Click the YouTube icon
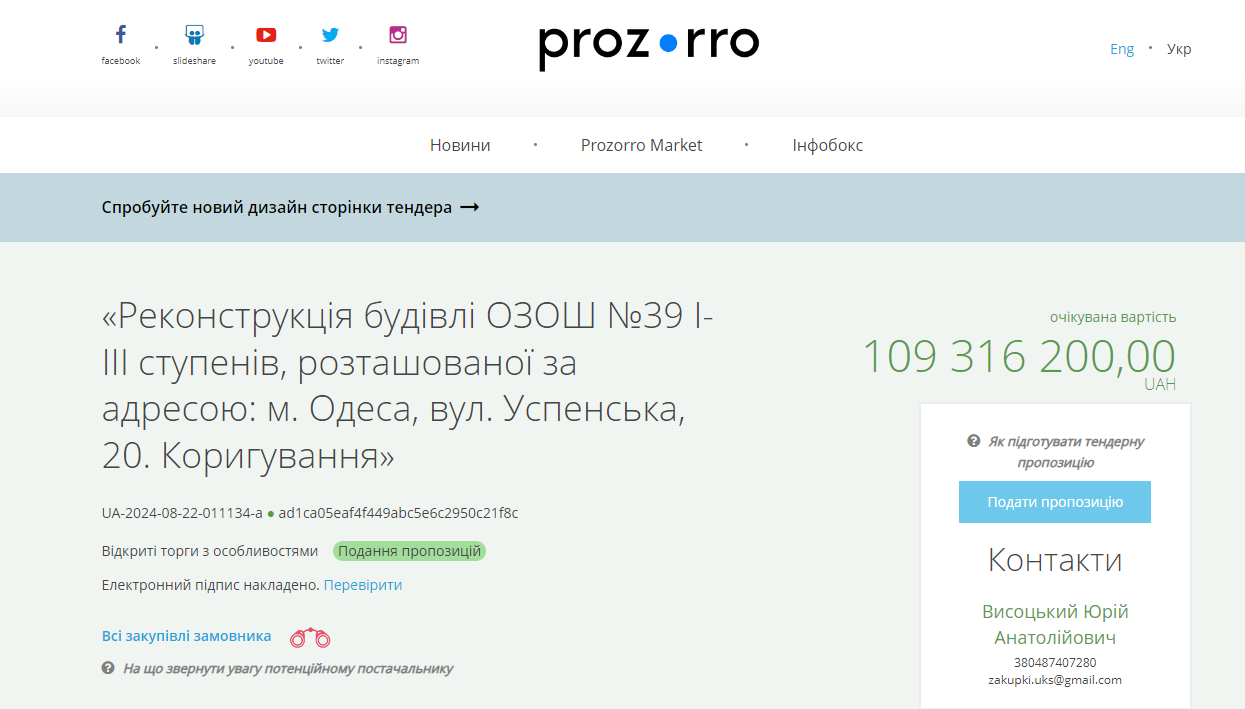 [266, 35]
